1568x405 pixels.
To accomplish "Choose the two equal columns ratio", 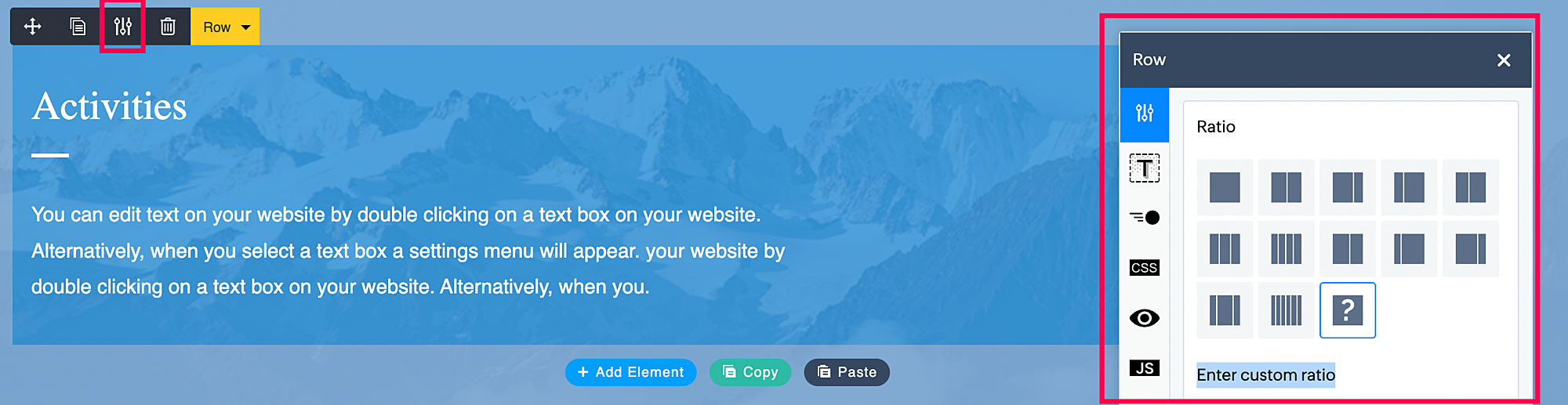I will click(1286, 187).
